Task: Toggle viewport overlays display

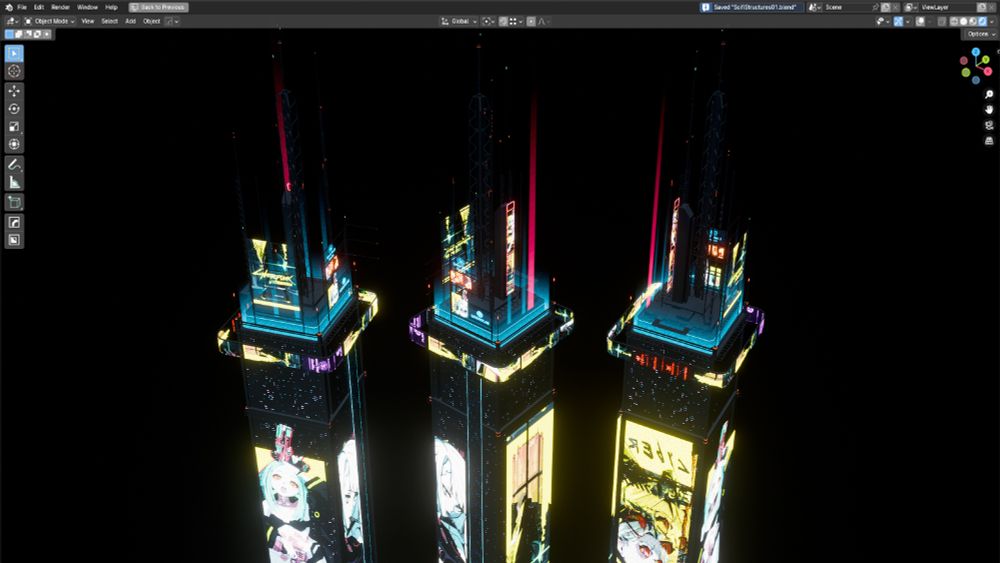Action: [920, 21]
